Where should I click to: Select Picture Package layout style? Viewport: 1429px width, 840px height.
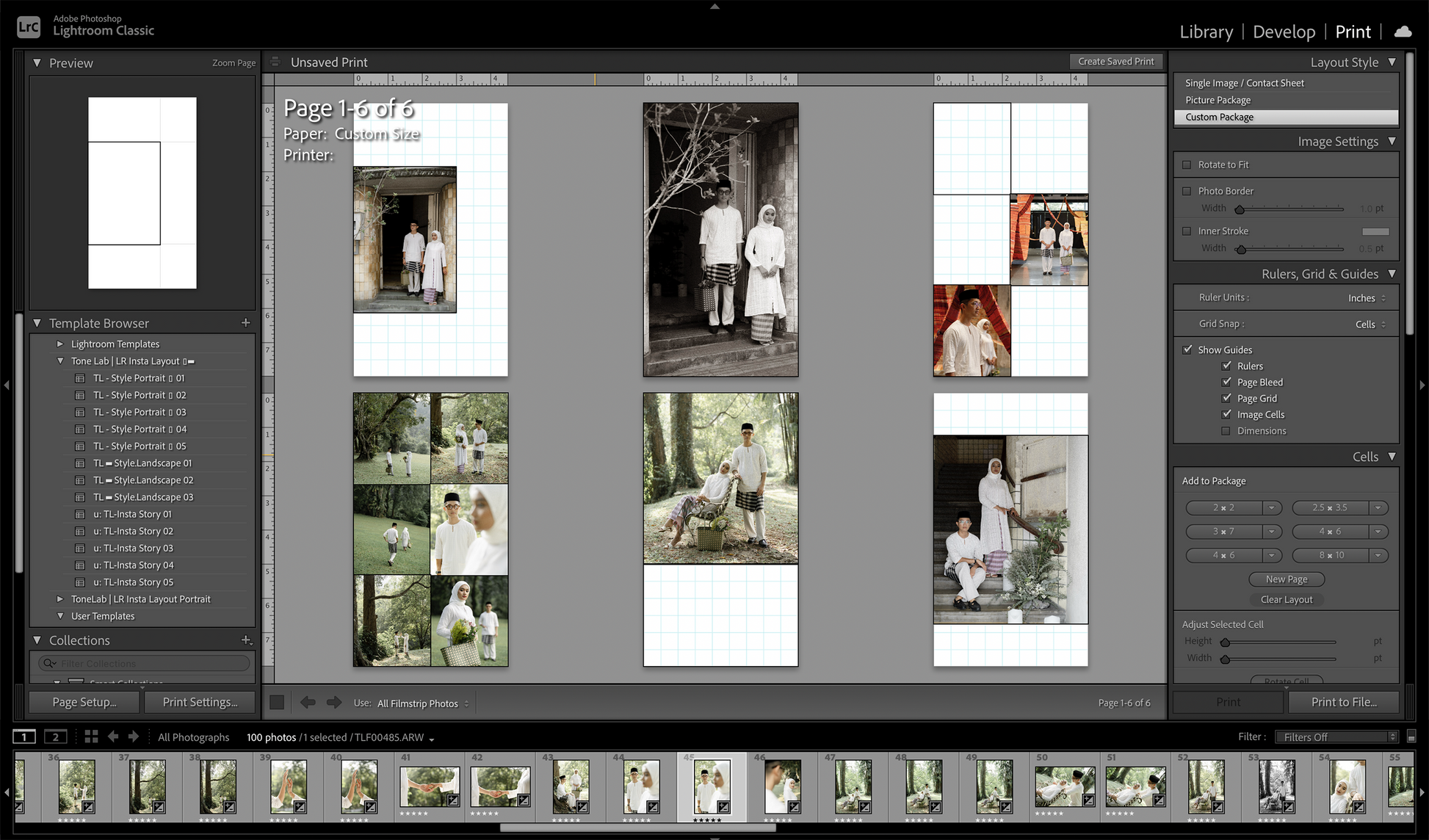coord(1218,100)
